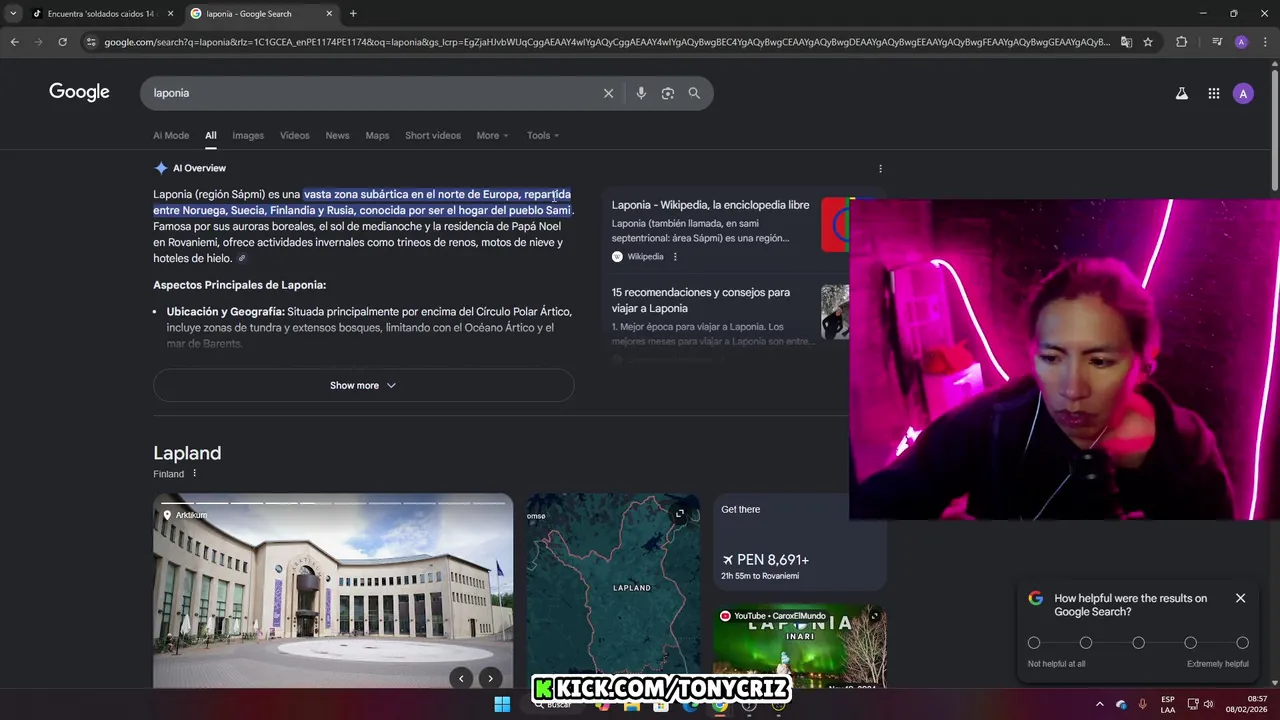
Task: Open the tab search chevron
Action: click(12, 14)
